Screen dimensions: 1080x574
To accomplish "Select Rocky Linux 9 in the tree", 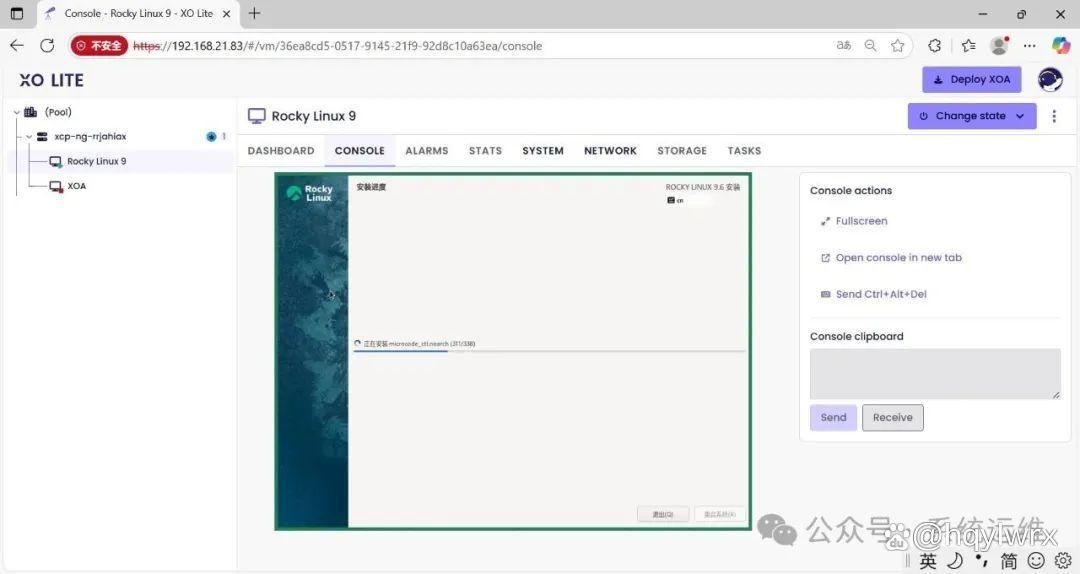I will point(96,161).
